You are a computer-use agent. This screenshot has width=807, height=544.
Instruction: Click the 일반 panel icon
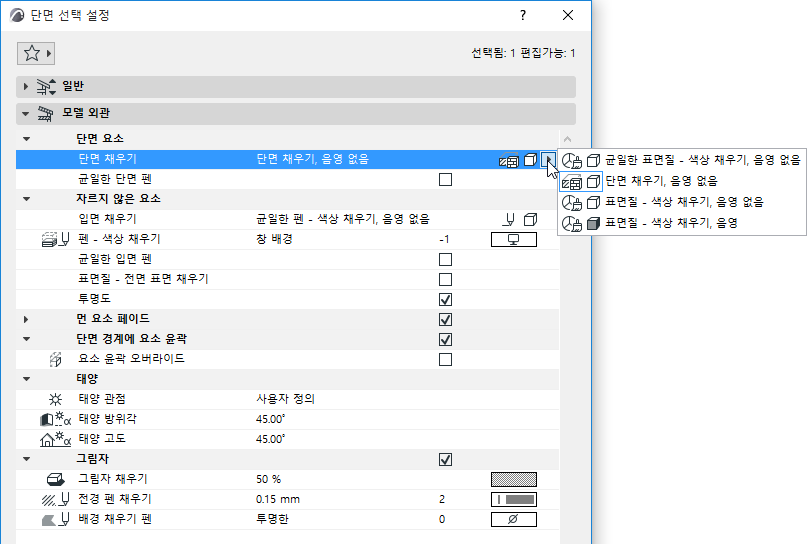pyautogui.click(x=46, y=87)
